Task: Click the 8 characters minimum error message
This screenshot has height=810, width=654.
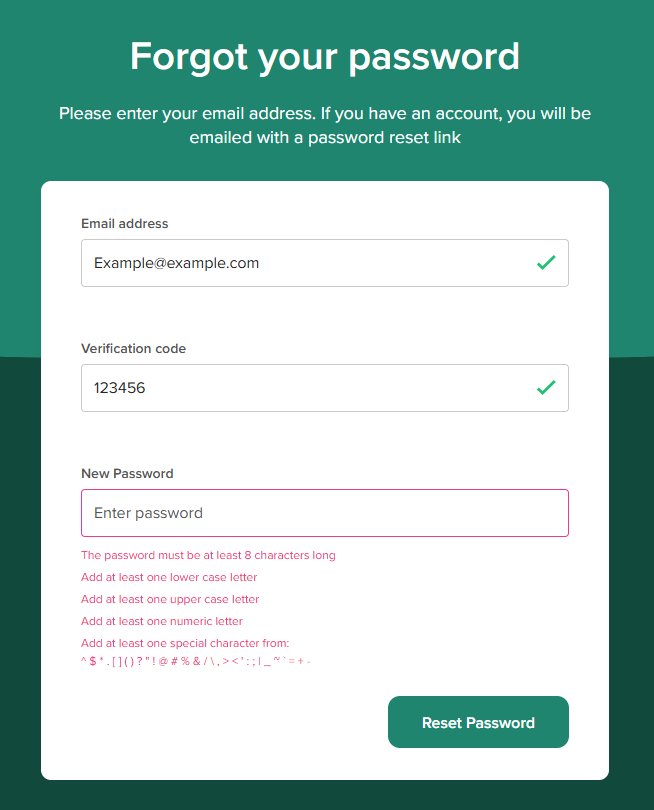Action: (208, 555)
